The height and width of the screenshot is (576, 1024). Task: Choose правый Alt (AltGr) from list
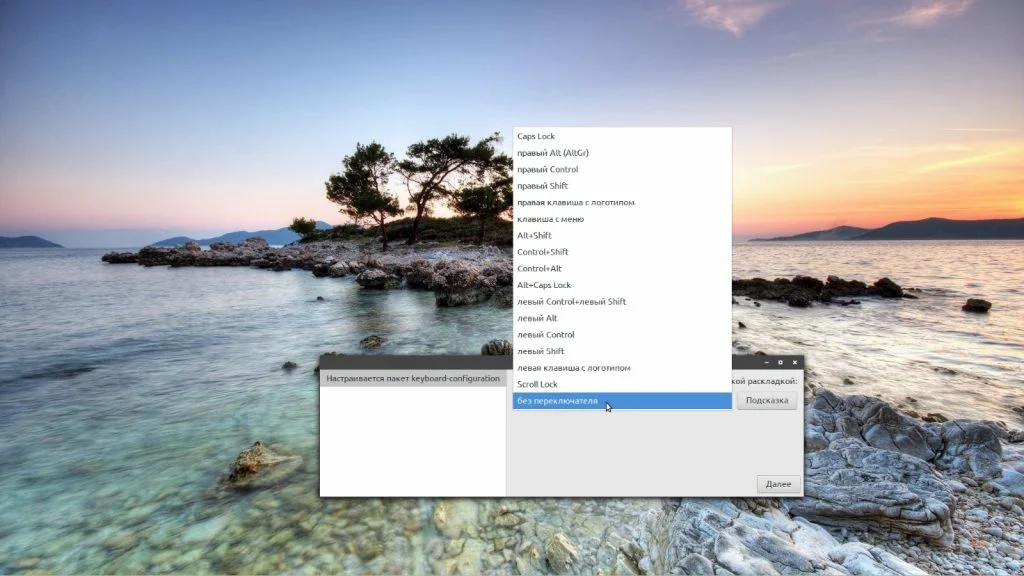tap(553, 153)
